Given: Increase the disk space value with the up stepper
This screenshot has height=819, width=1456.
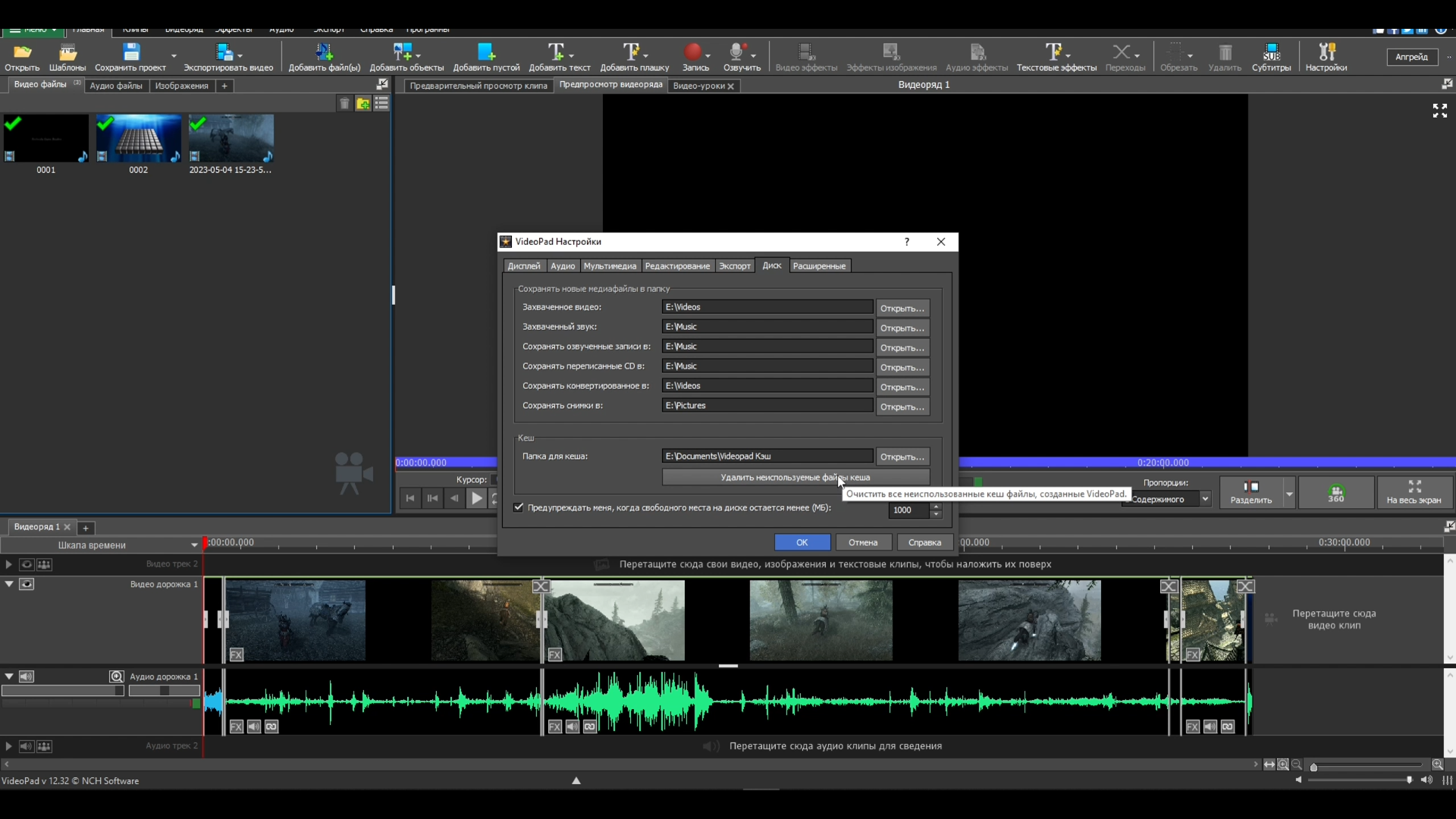Looking at the screenshot, I should point(937,506).
